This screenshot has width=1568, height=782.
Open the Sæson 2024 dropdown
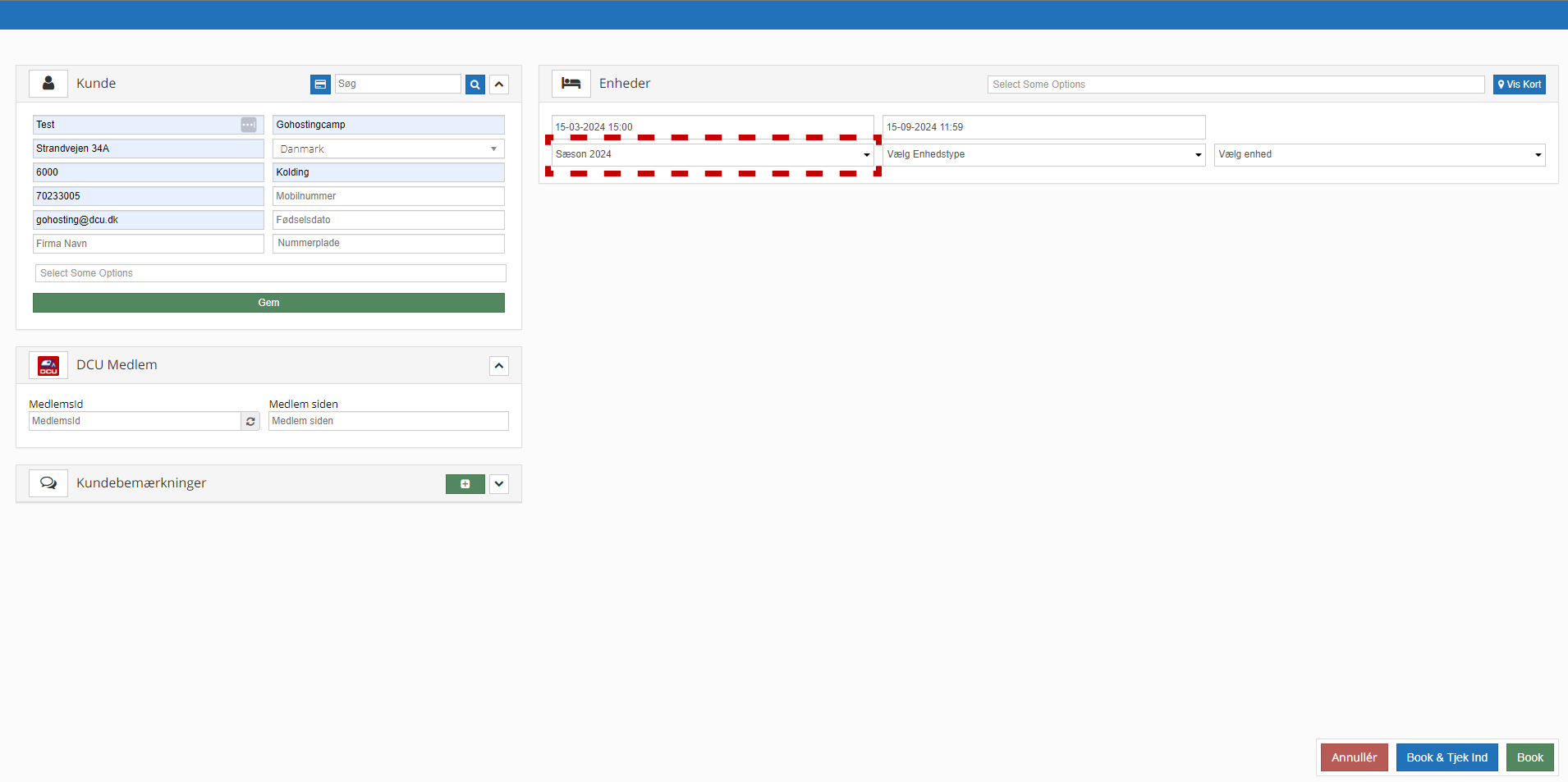712,154
